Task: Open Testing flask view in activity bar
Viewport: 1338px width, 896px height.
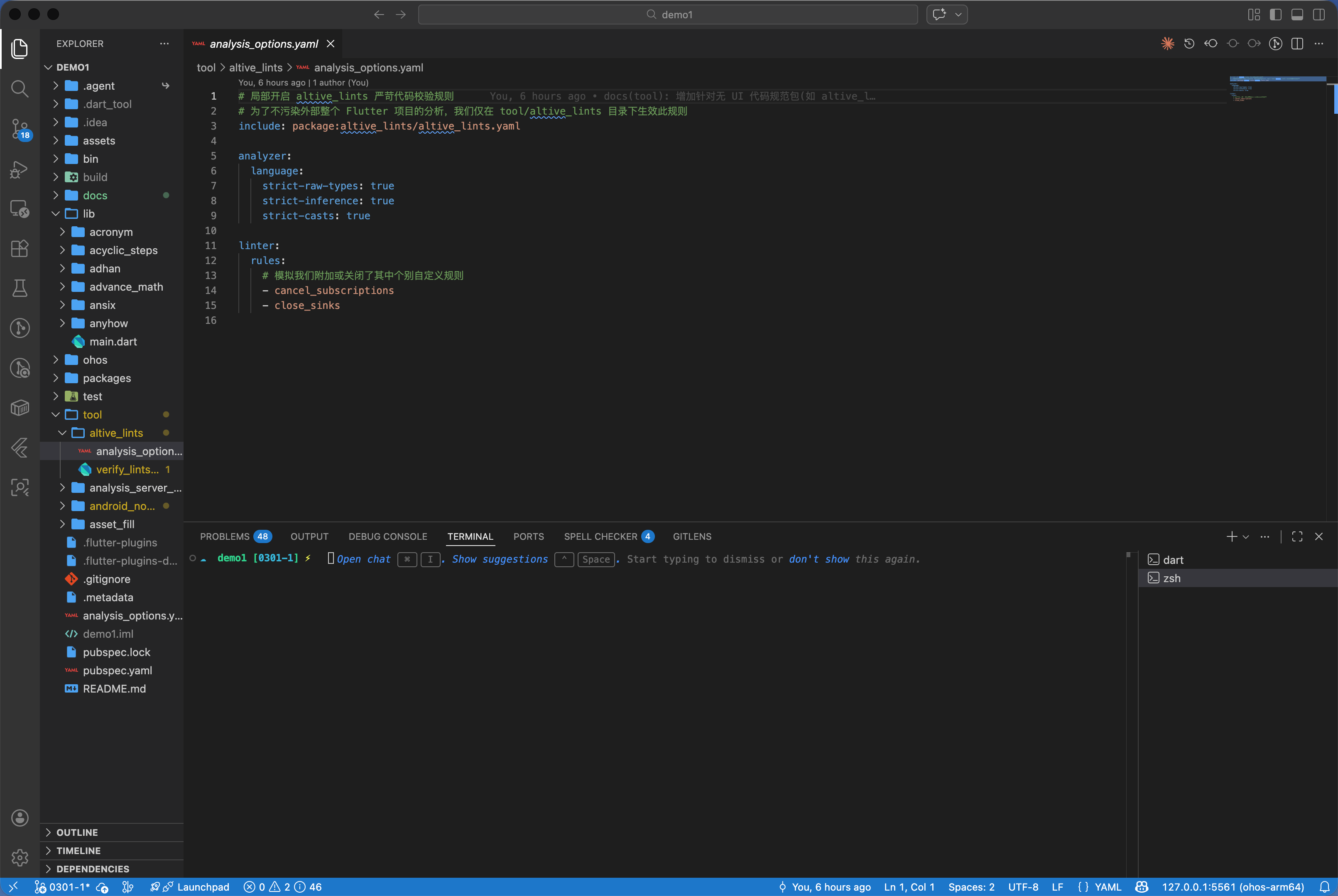Action: point(20,288)
